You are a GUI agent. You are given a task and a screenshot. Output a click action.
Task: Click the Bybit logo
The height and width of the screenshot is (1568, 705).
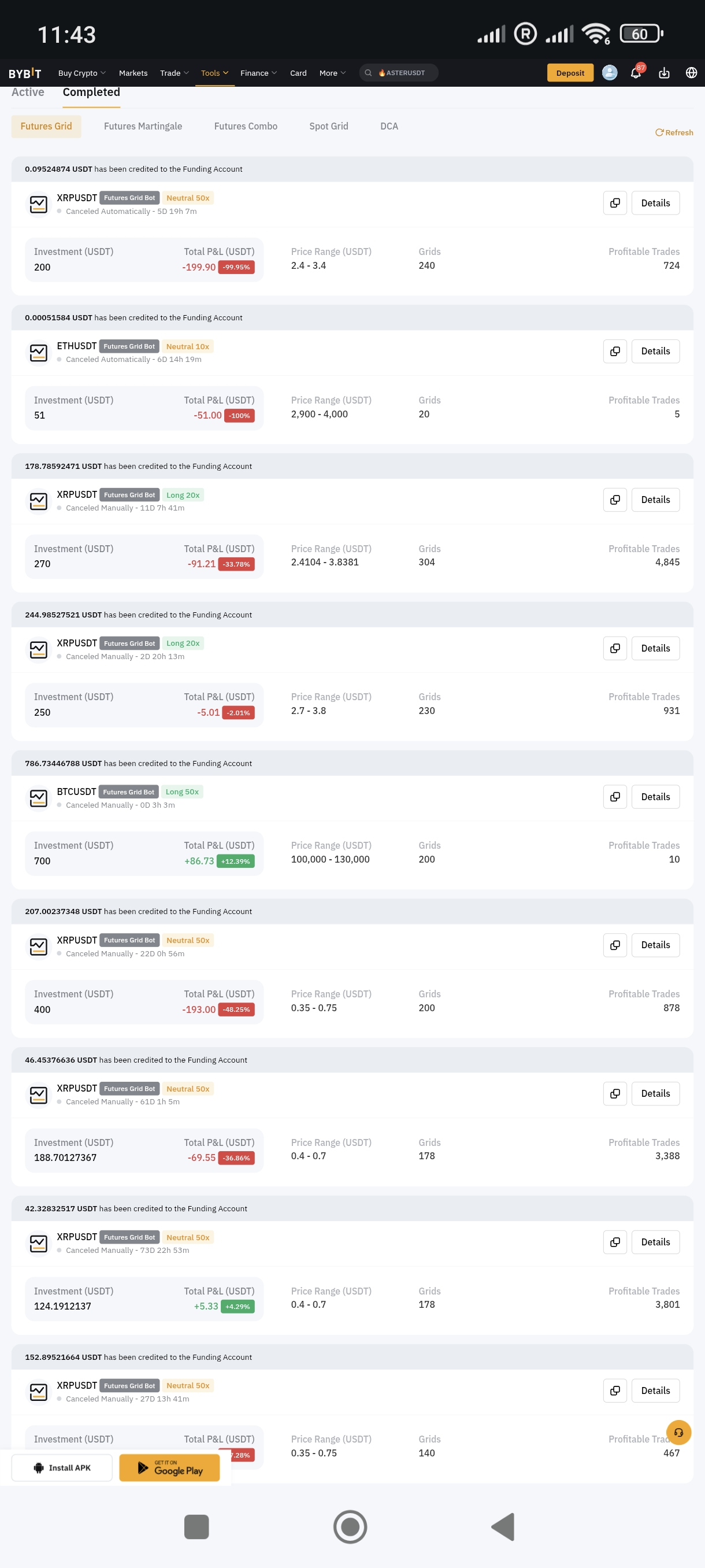coord(25,73)
